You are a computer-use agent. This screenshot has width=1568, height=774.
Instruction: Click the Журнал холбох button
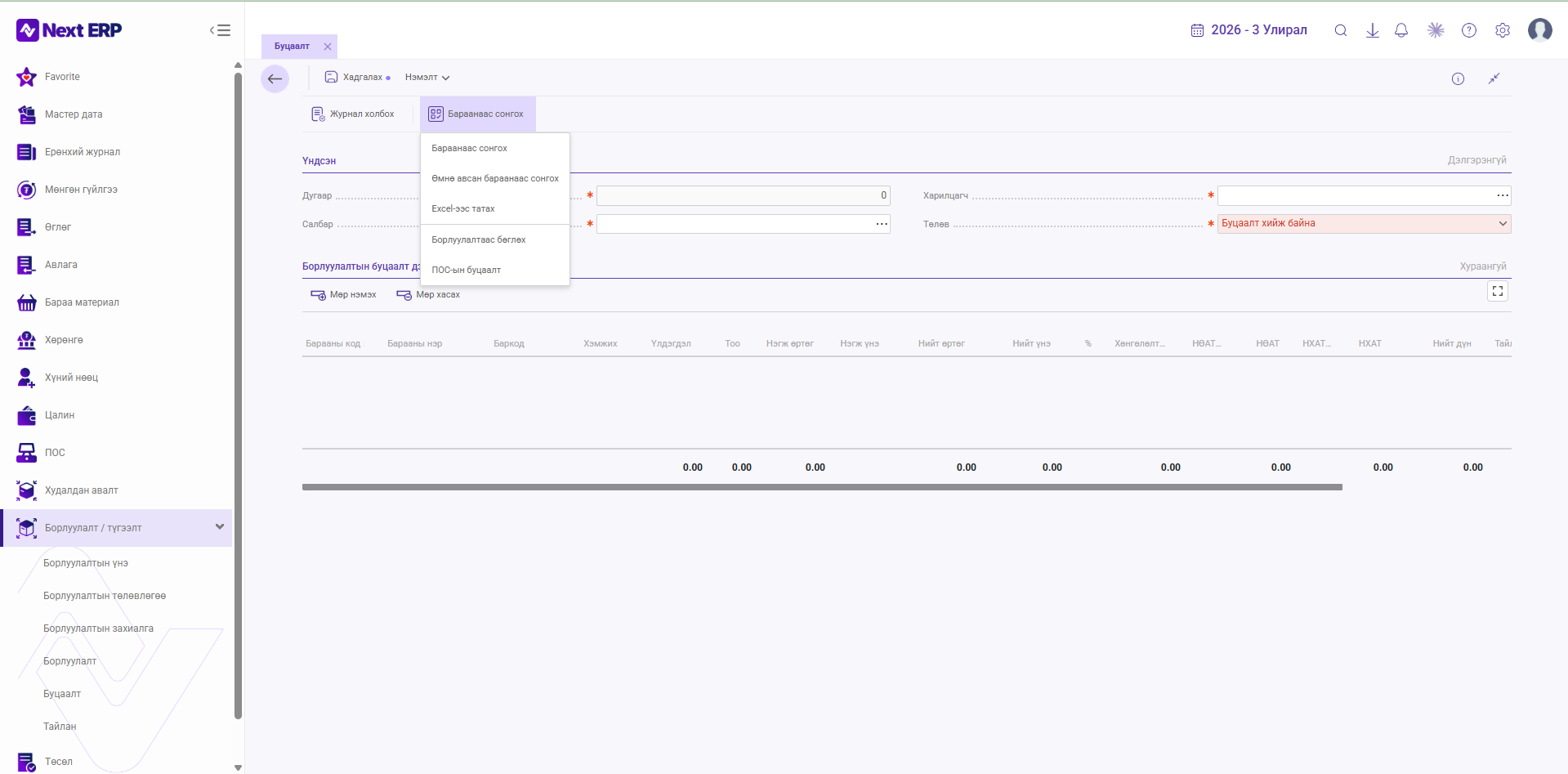[x=353, y=114]
